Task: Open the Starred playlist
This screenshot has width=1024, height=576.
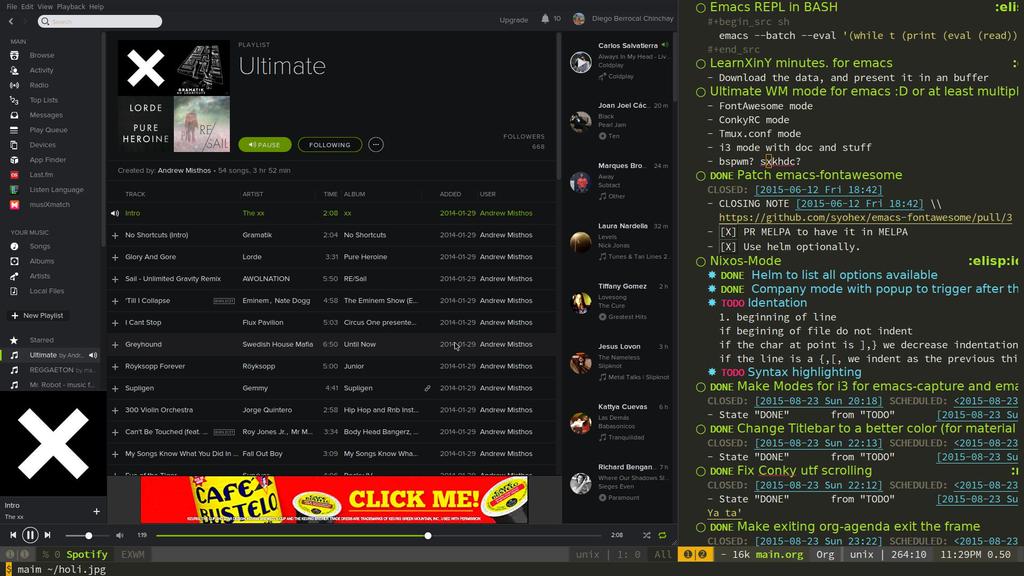Action: point(41,340)
